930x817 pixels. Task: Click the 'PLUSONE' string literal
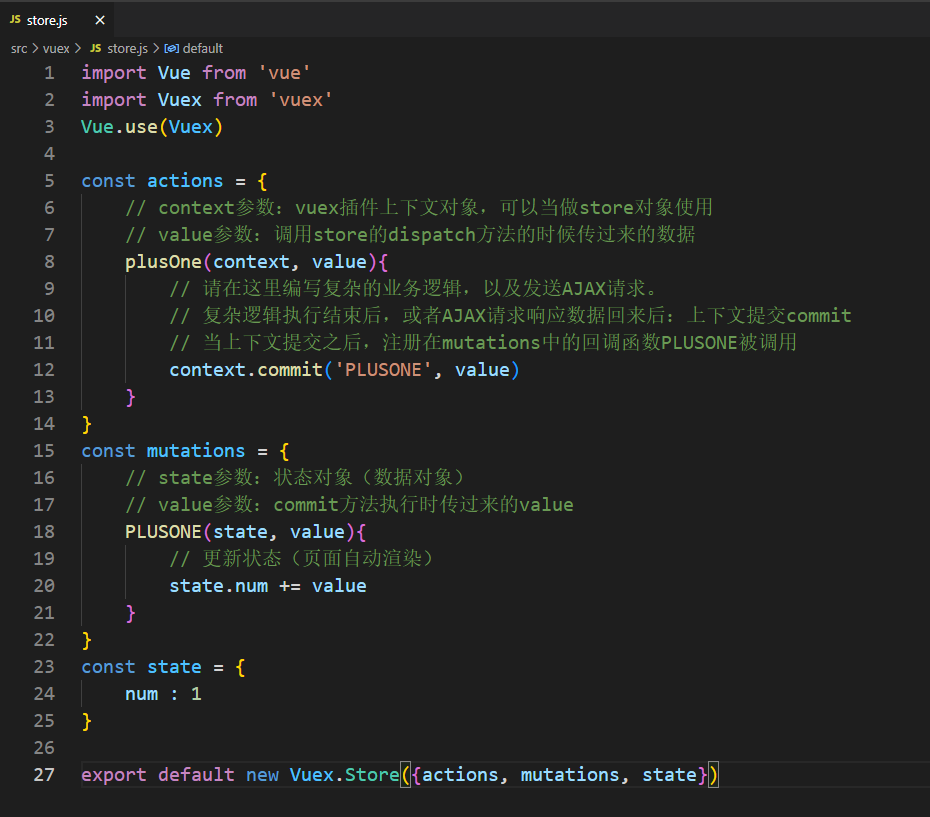383,370
